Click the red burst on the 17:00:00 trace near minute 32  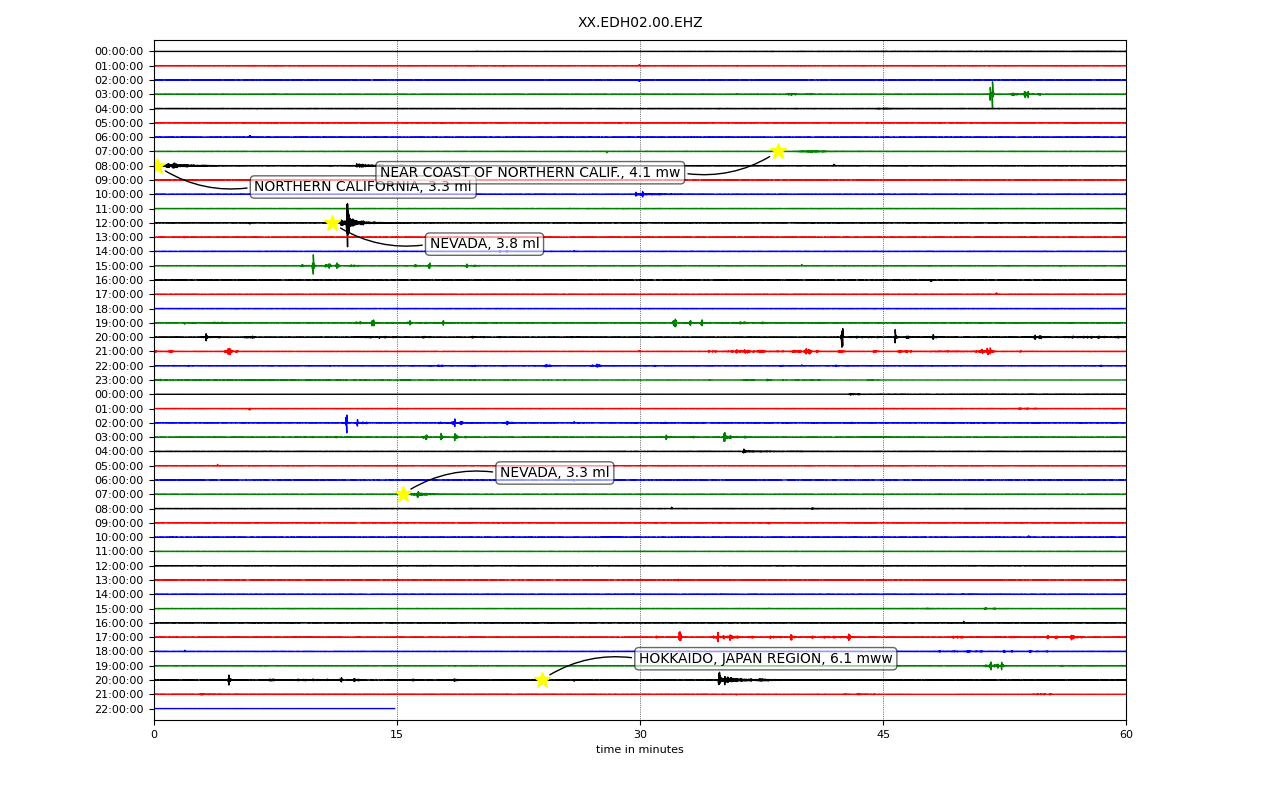[680, 637]
